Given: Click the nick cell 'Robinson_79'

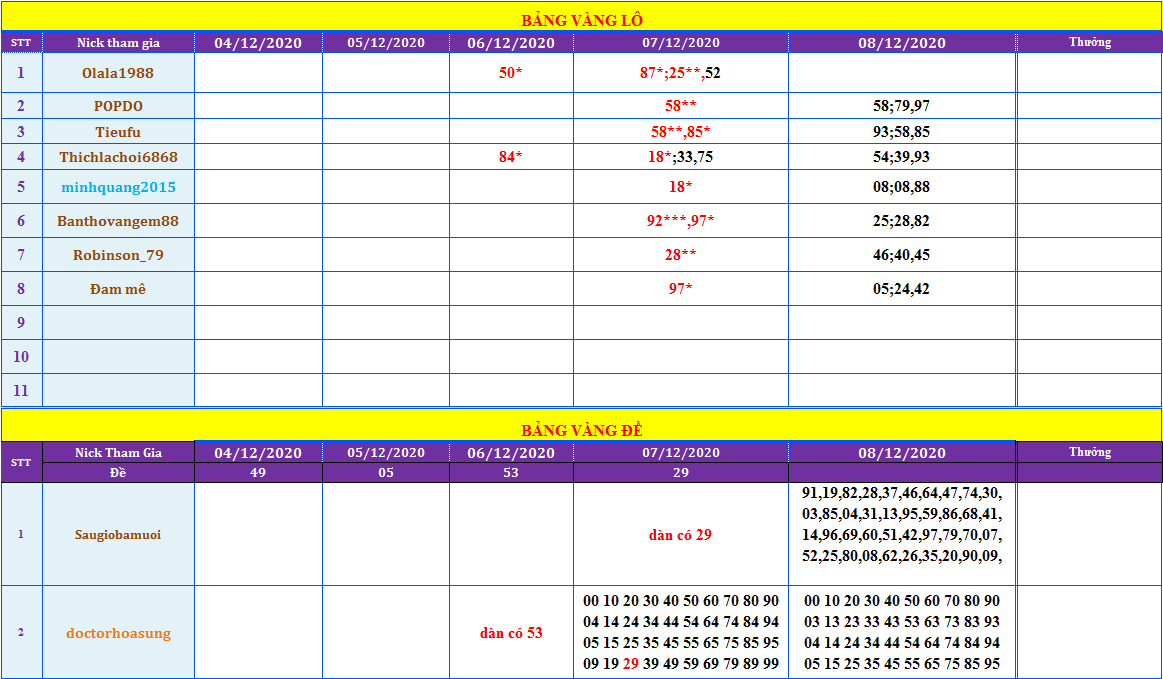Looking at the screenshot, I should point(119,255).
